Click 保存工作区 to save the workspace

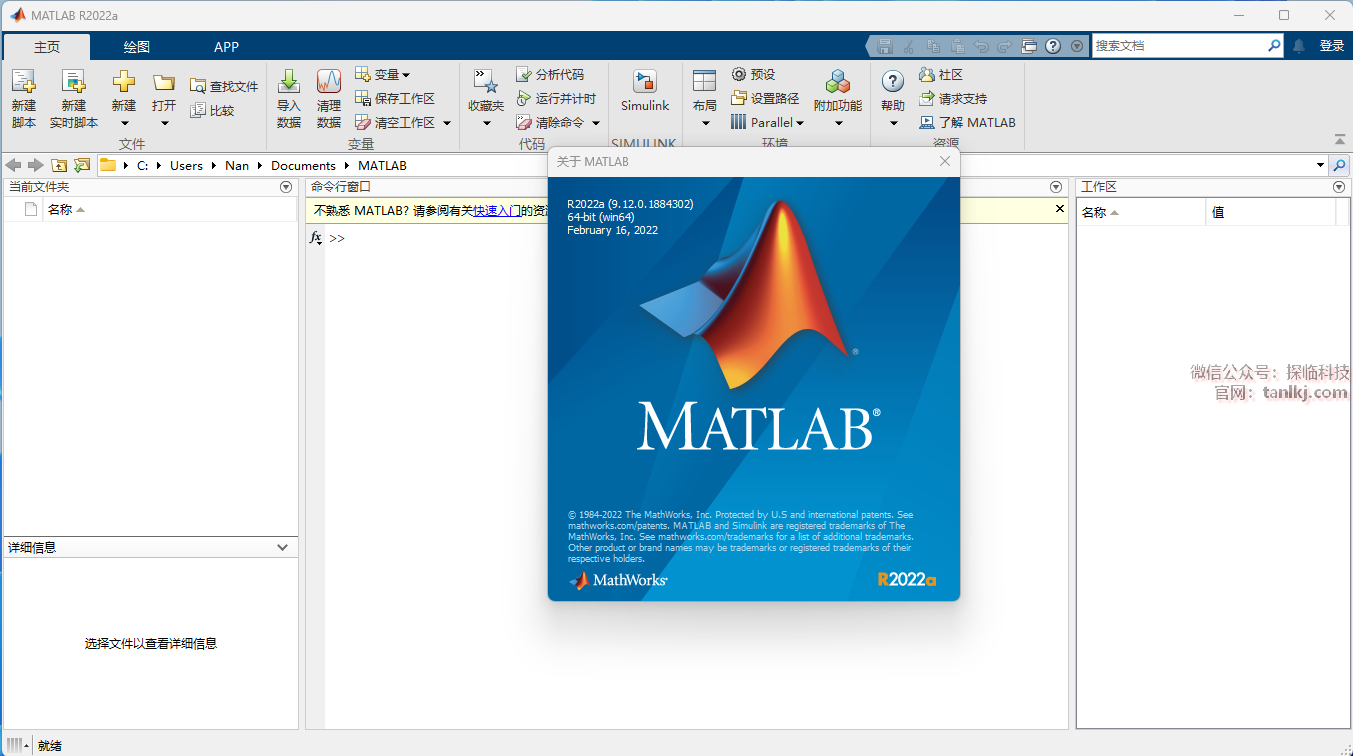point(395,98)
